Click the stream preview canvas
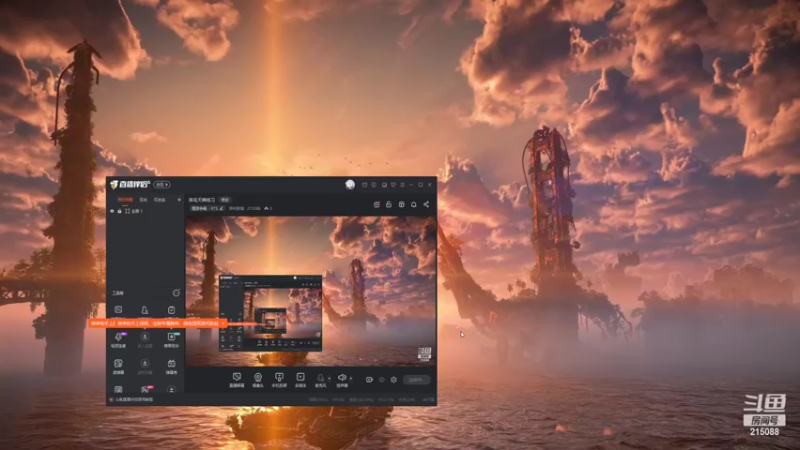The height and width of the screenshot is (450, 800). 311,291
